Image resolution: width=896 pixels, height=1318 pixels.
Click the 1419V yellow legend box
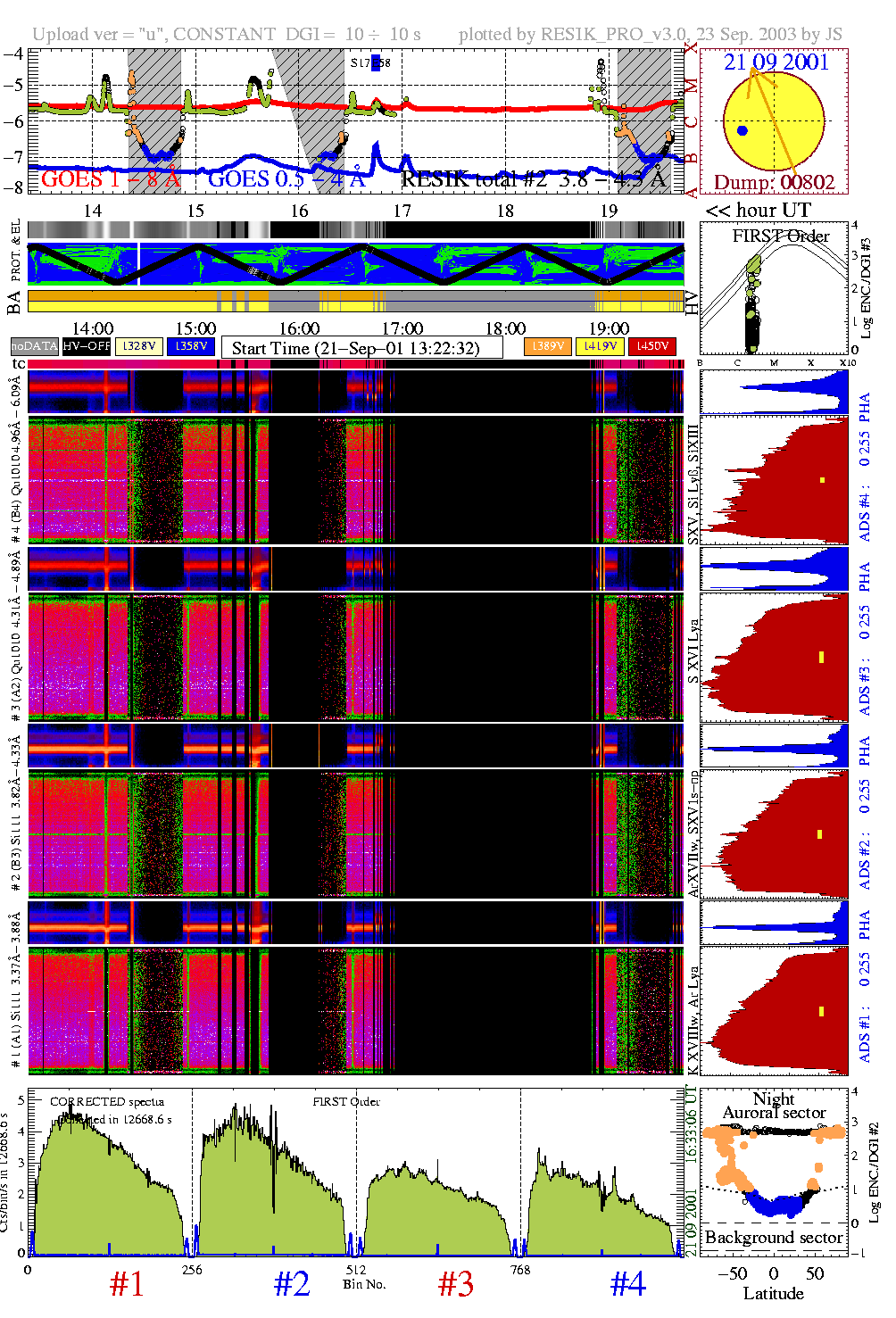(x=600, y=346)
